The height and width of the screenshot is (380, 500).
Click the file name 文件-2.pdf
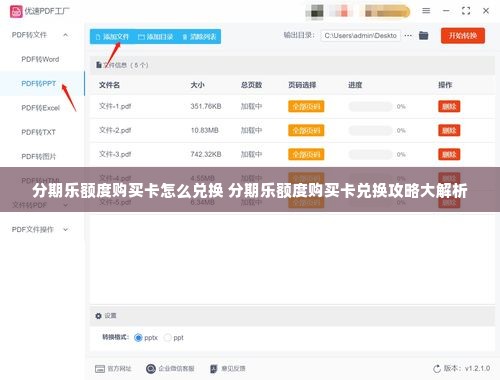coord(115,130)
